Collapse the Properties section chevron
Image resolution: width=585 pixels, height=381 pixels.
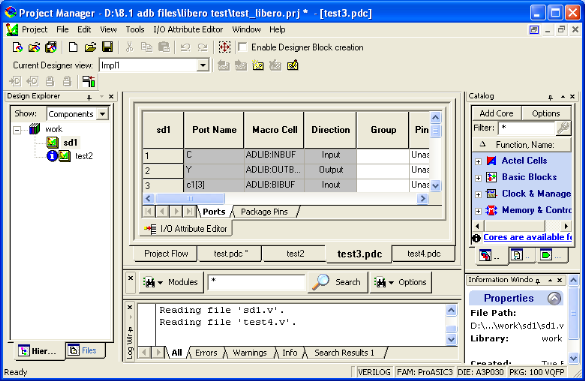tap(554, 298)
